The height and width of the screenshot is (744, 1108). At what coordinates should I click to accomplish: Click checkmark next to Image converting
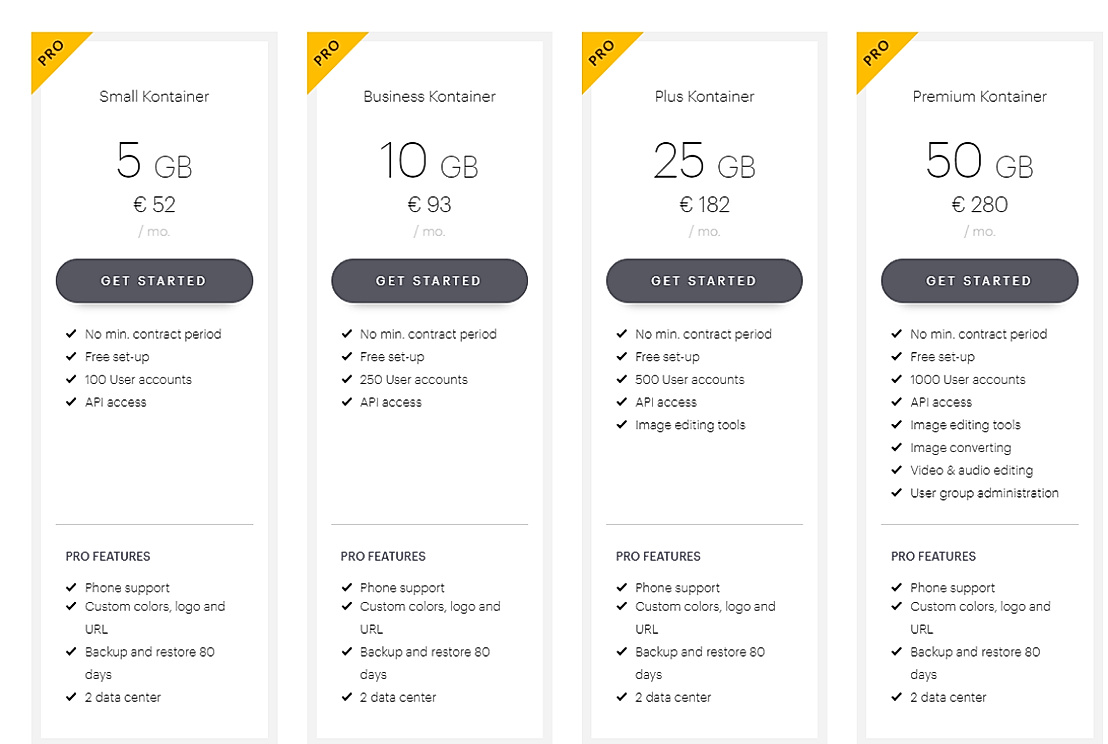pyautogui.click(x=896, y=448)
